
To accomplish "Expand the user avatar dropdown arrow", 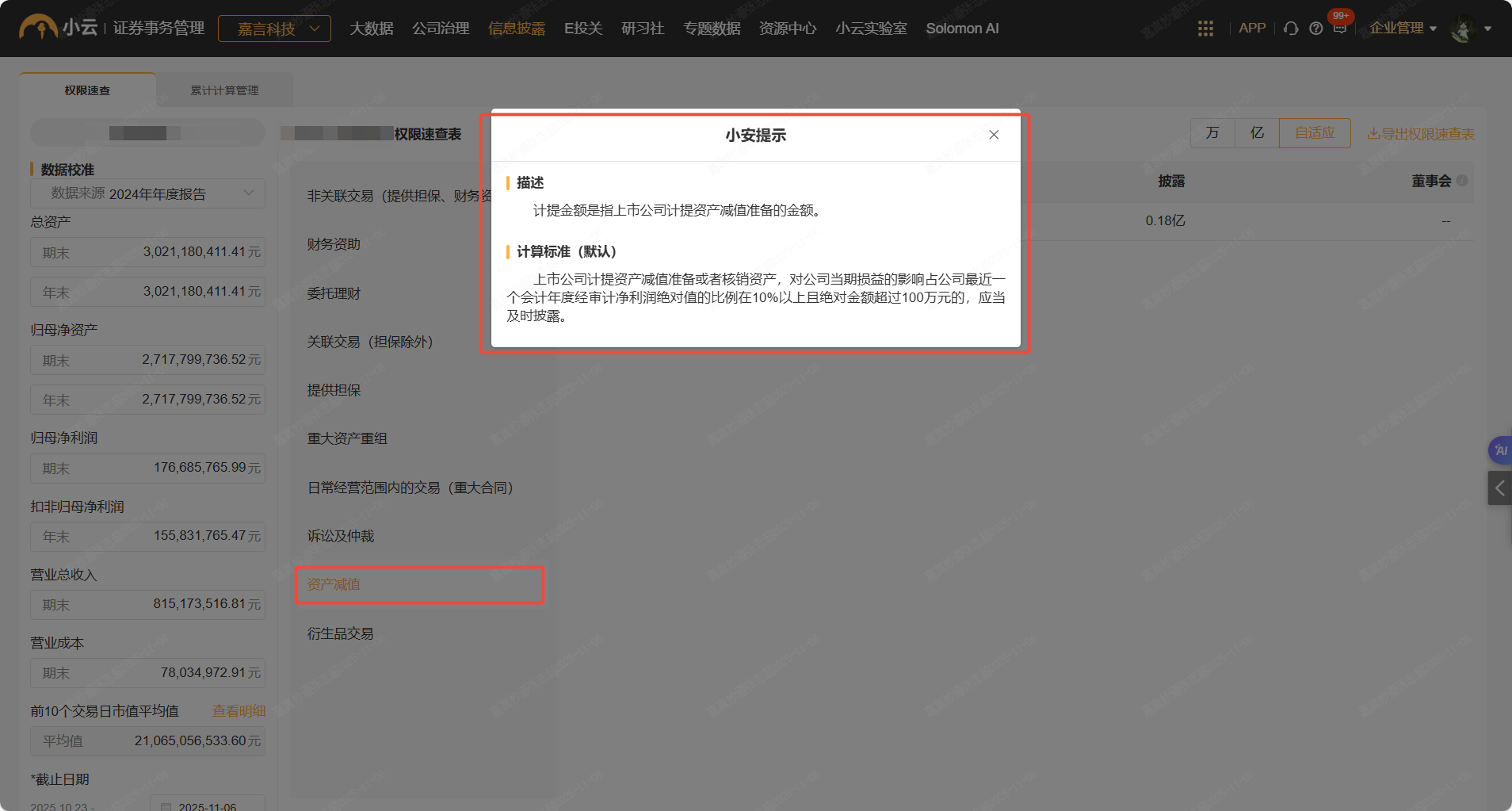I will click(1487, 29).
